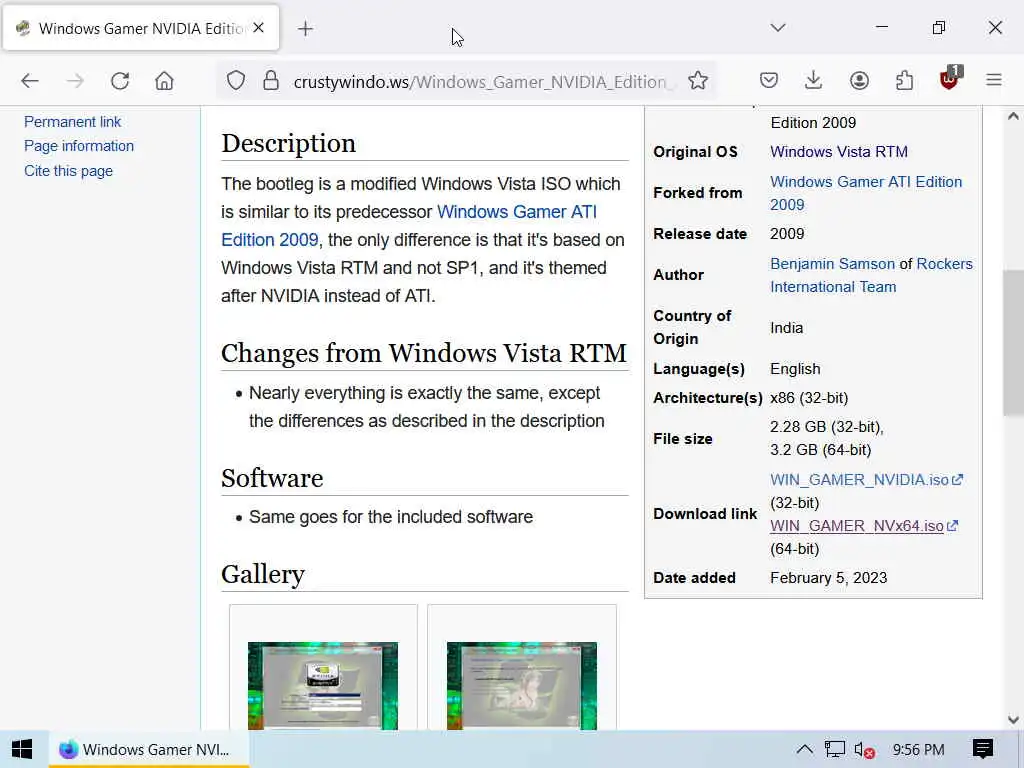Select the Firefox taskbar button
The image size is (1024, 768).
pos(148,749)
